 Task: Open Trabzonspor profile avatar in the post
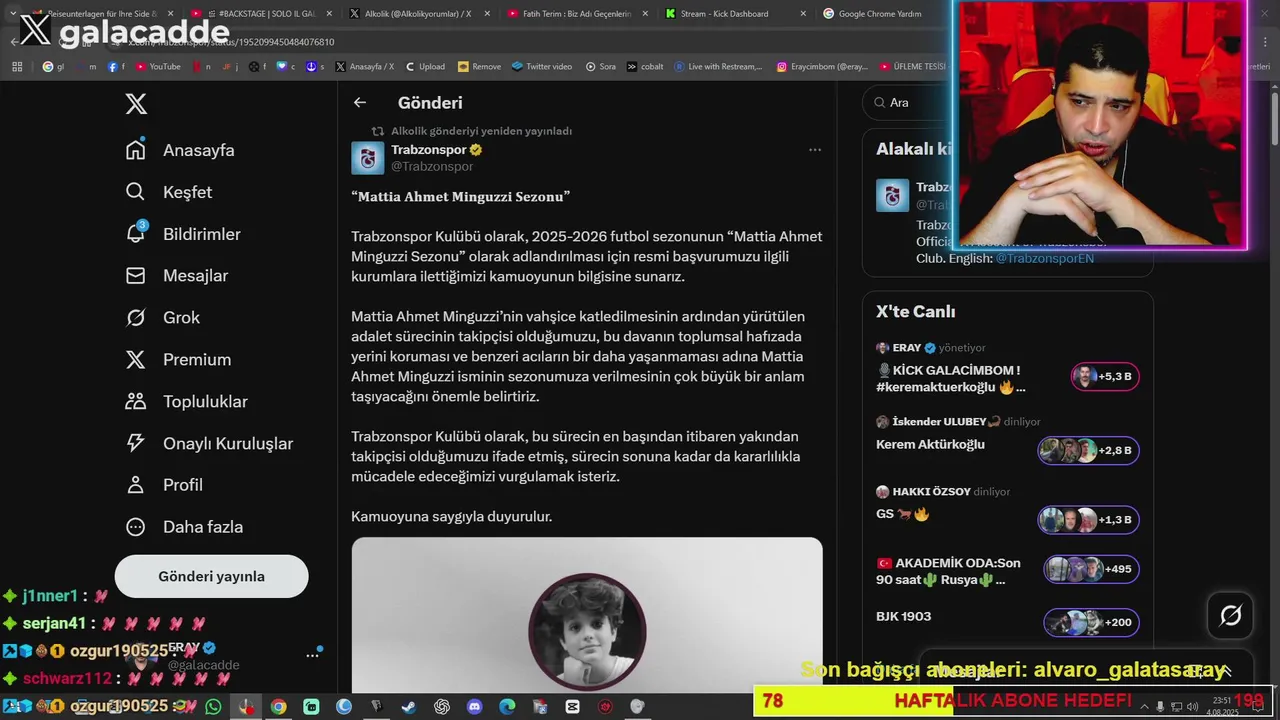pyautogui.click(x=367, y=158)
